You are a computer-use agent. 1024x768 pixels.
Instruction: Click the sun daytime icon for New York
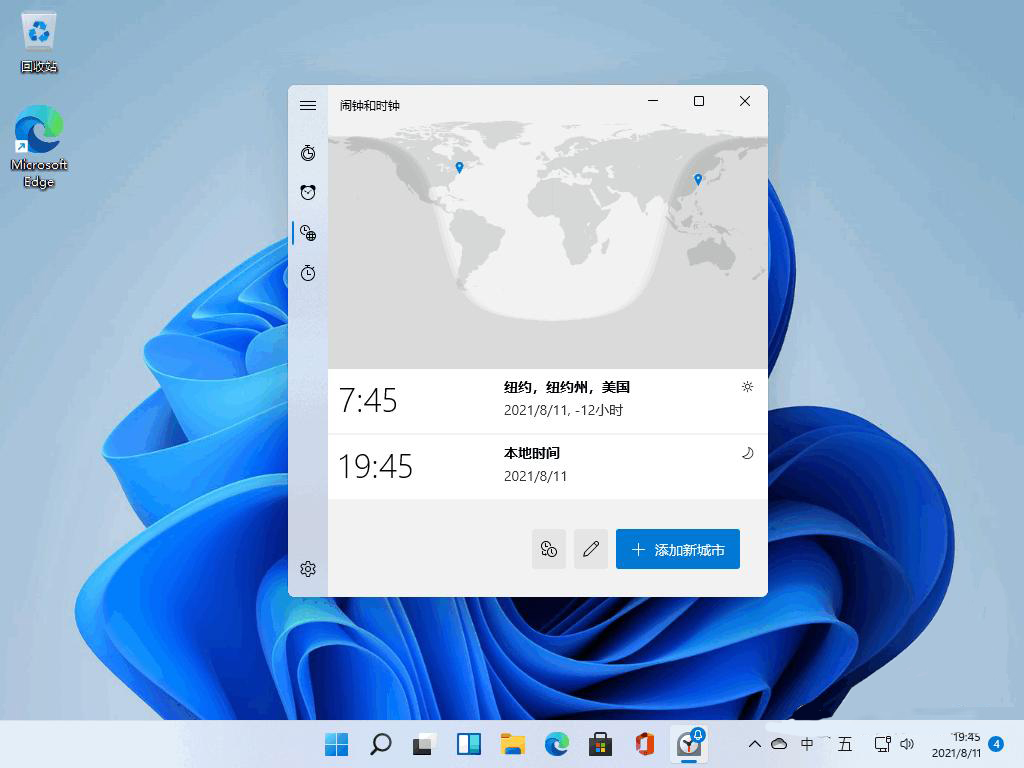(747, 387)
